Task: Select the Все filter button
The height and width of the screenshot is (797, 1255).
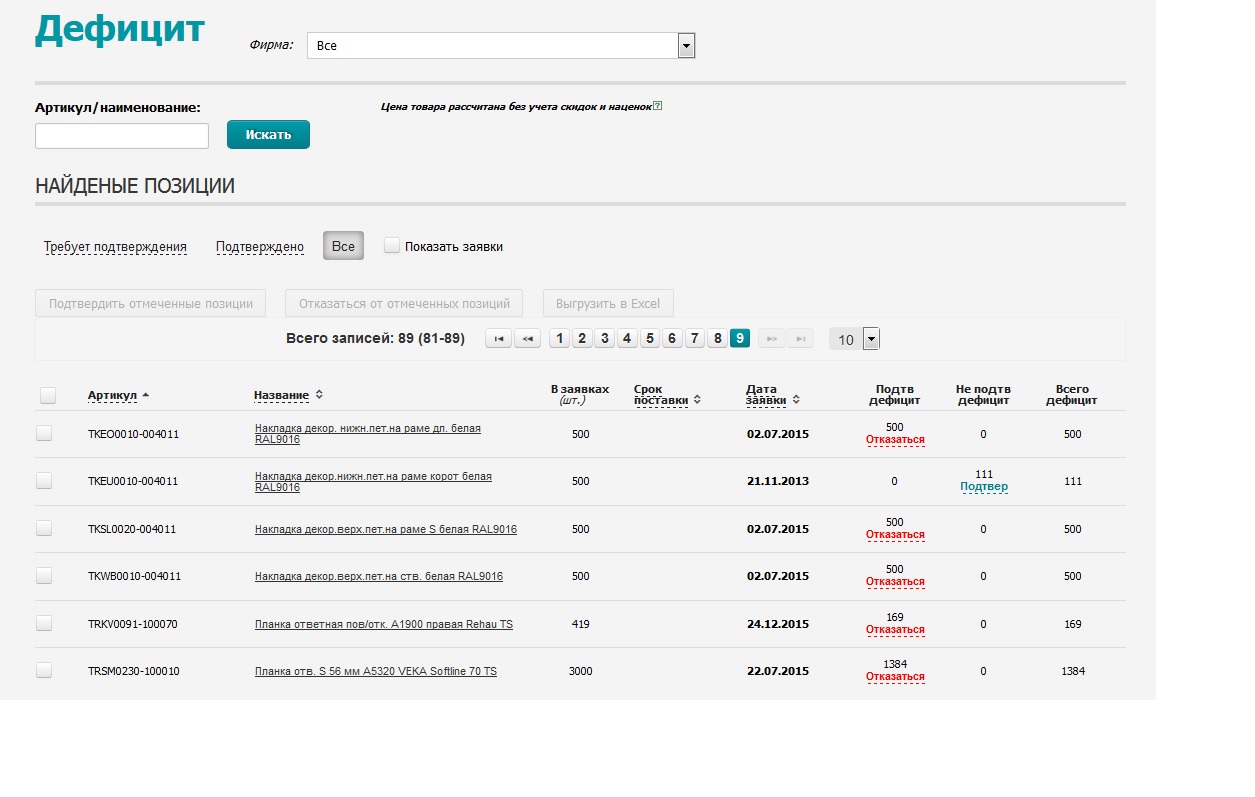Action: point(343,246)
